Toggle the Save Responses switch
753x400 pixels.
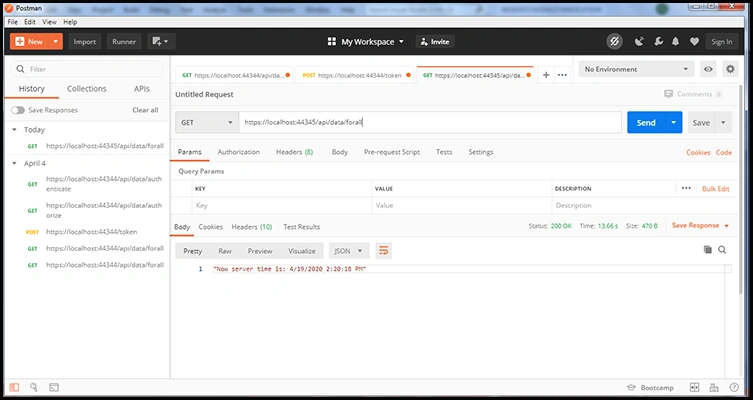pos(18,110)
